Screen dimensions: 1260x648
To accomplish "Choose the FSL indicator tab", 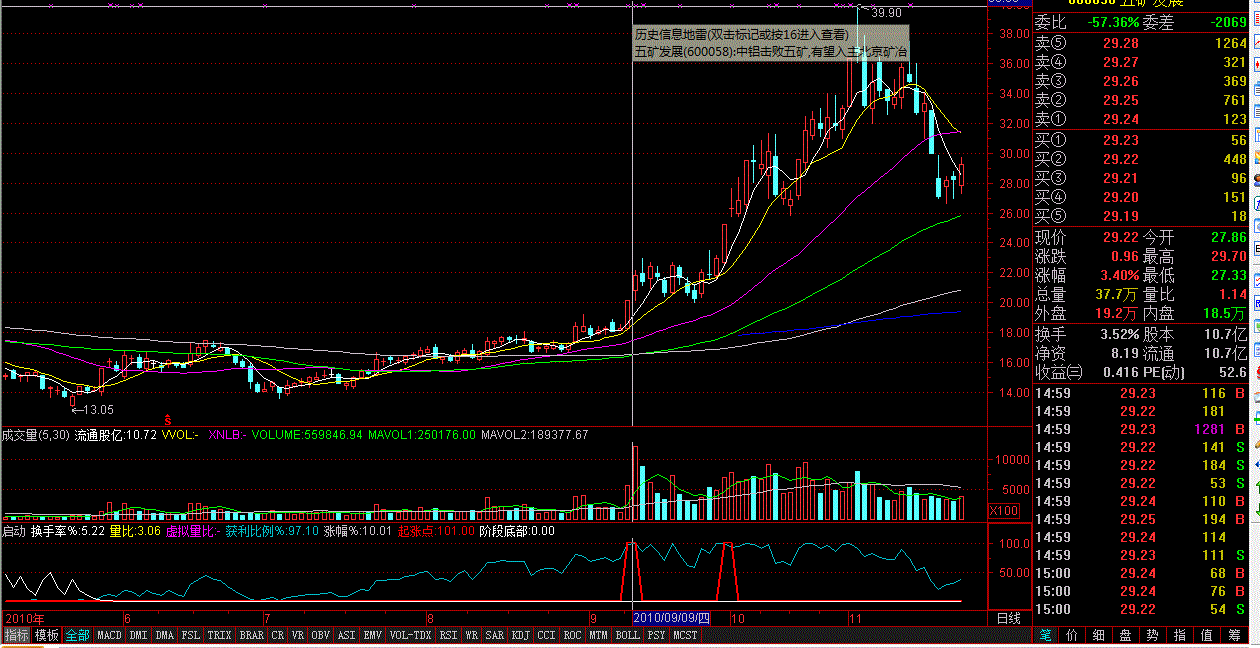I will 191,635.
